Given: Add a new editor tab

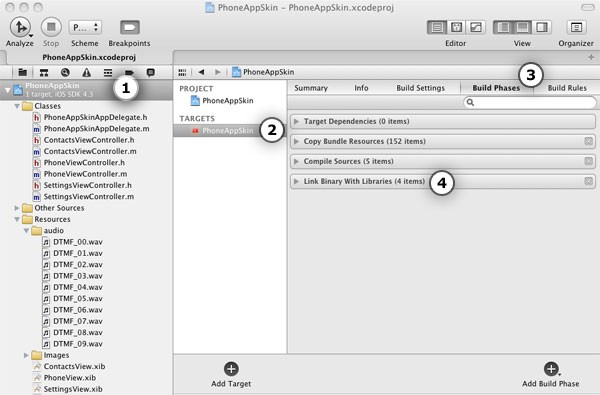Looking at the screenshot, I should (591, 57).
